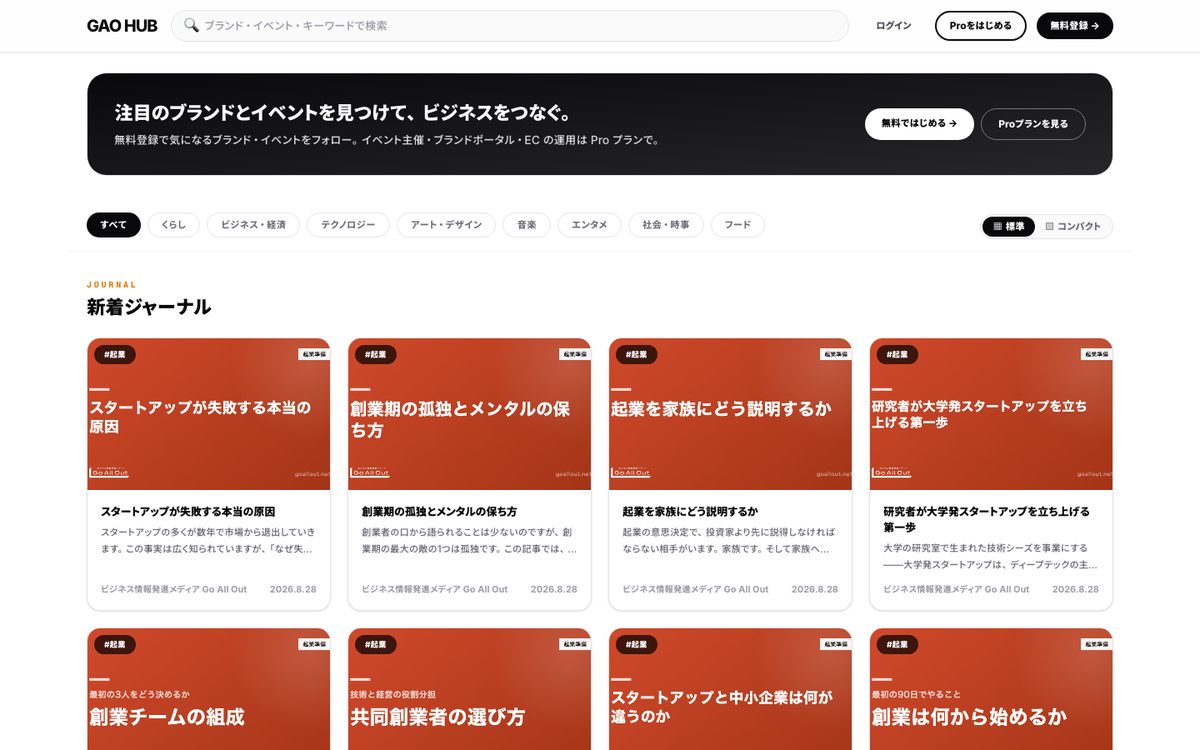Click #起業 tag on 共同創業者の選び方 card
The width and height of the screenshot is (1200, 750).
pos(376,645)
